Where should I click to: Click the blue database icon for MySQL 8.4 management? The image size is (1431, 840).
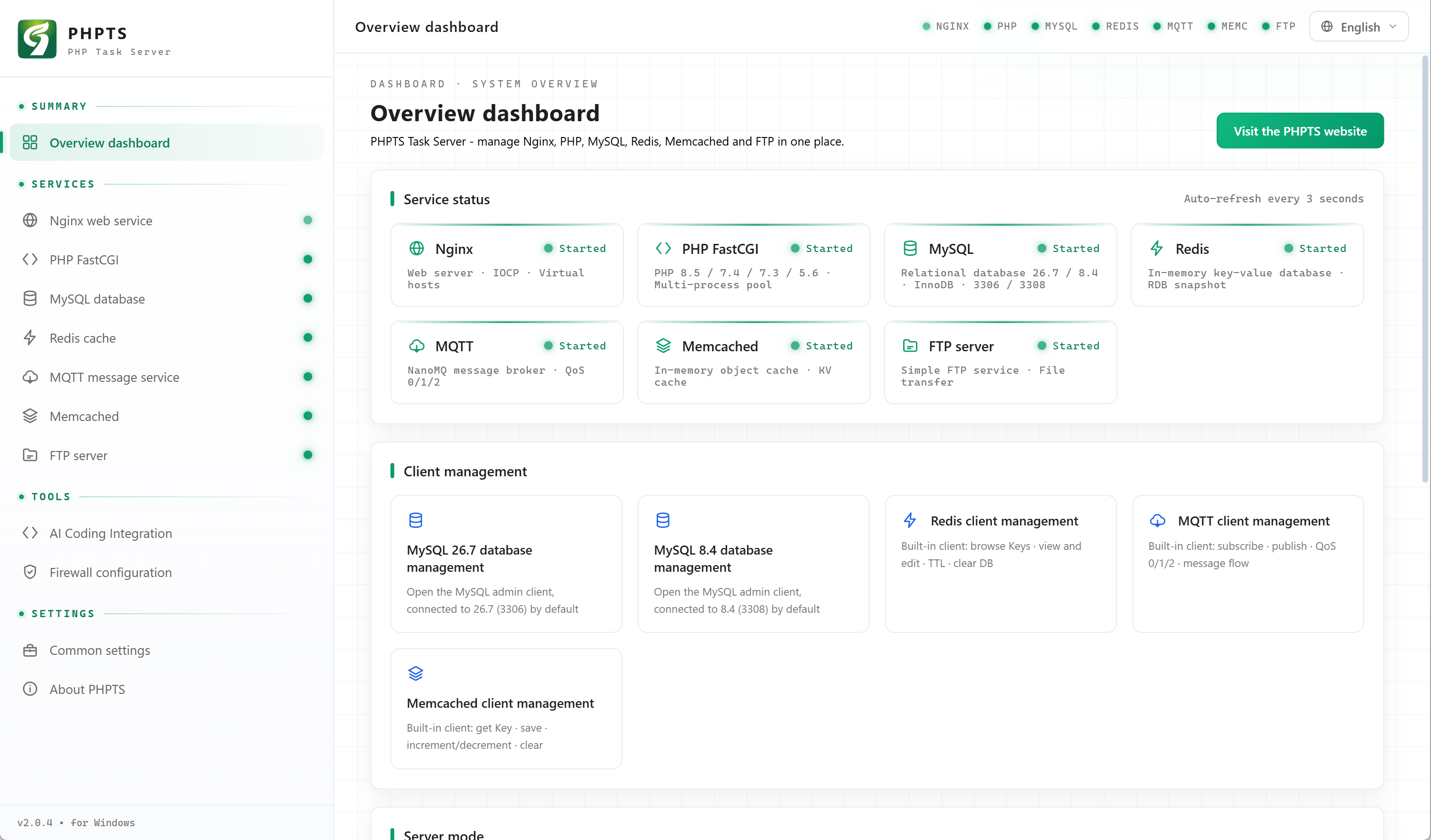pyautogui.click(x=663, y=520)
